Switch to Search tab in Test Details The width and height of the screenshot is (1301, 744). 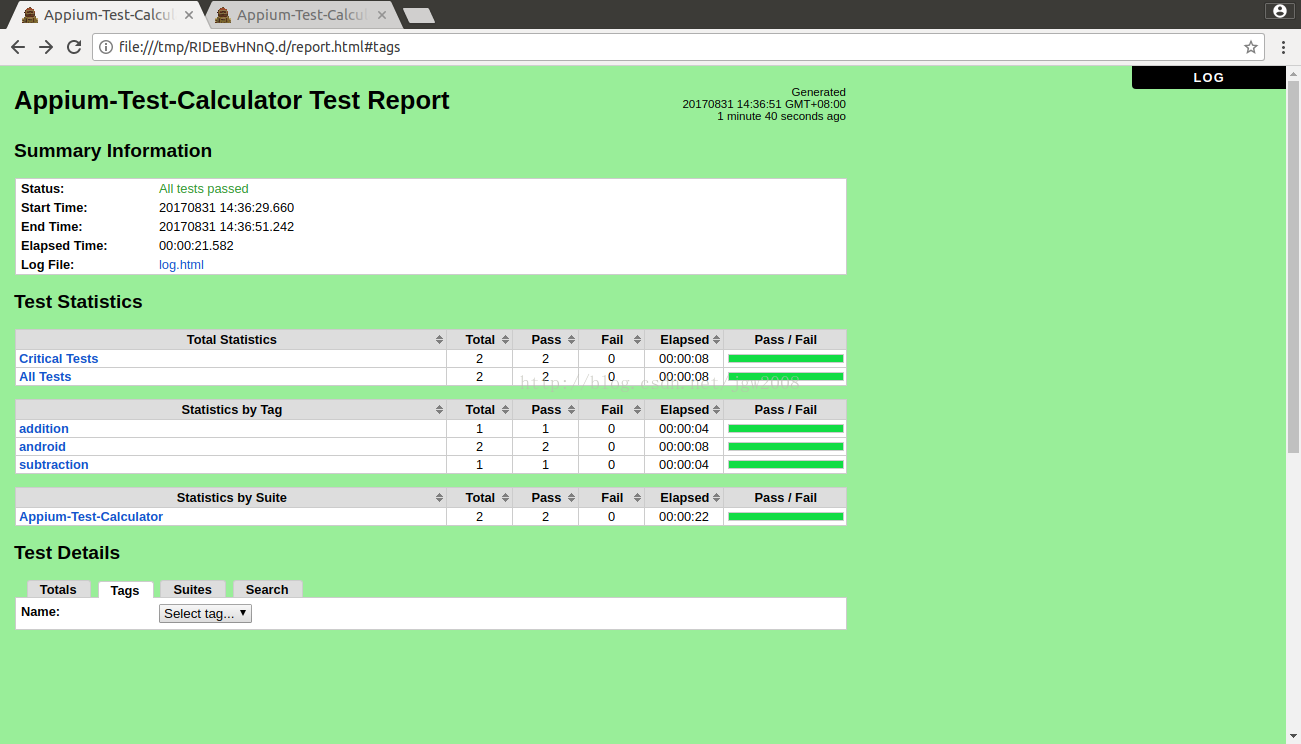point(267,590)
